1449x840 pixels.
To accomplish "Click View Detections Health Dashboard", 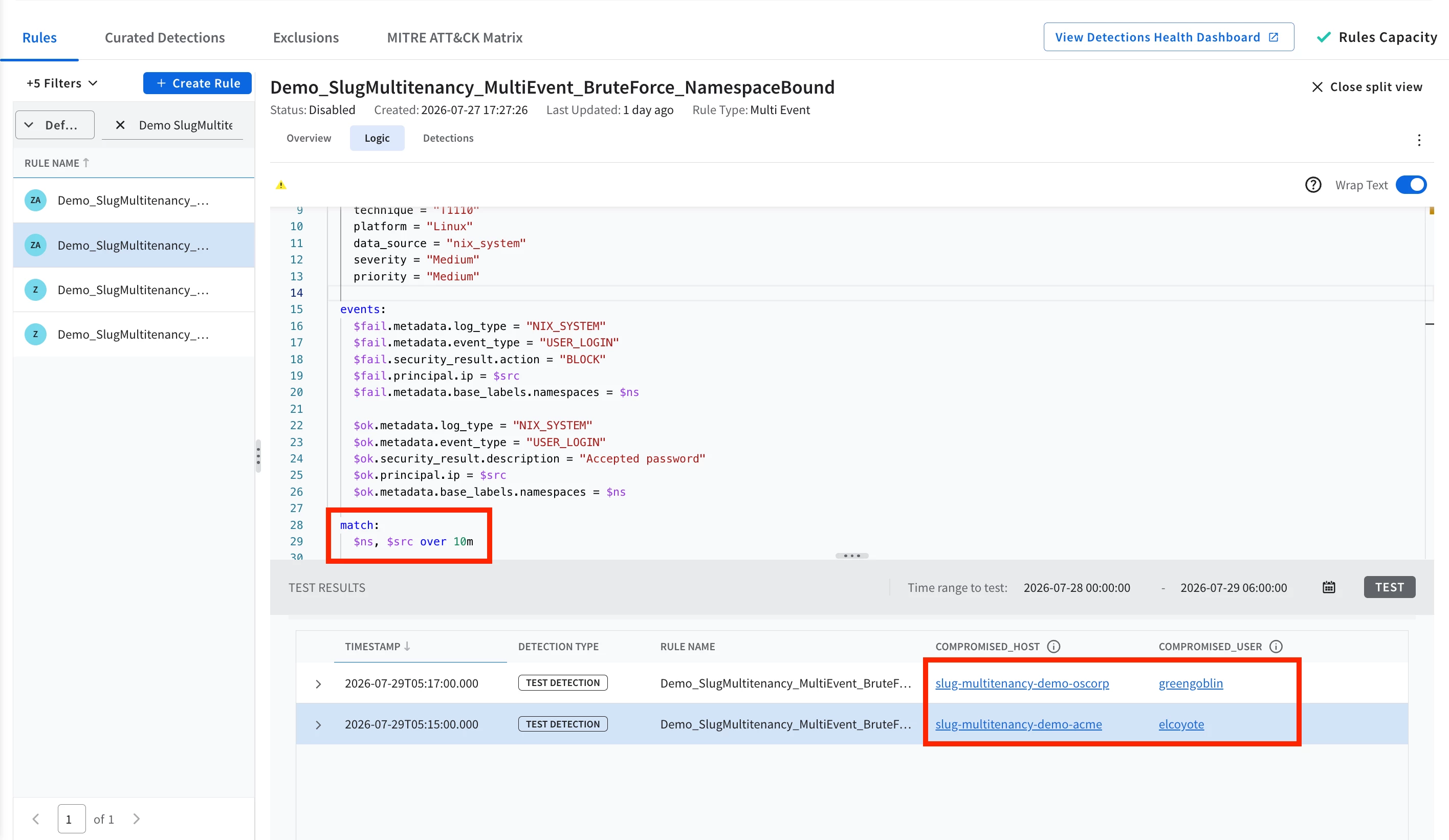I will [x=1168, y=37].
